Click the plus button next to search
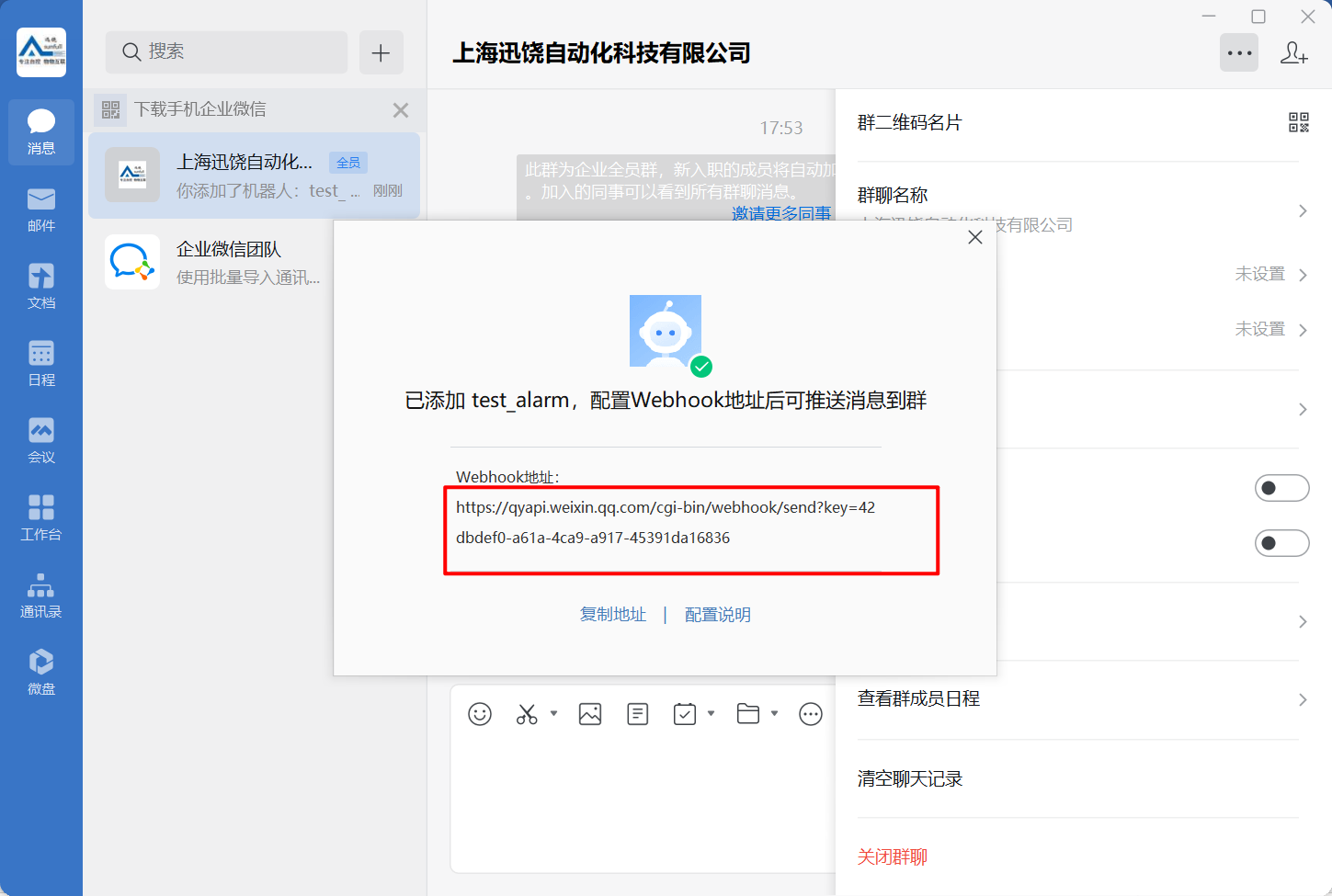The width and height of the screenshot is (1332, 896). tap(381, 52)
